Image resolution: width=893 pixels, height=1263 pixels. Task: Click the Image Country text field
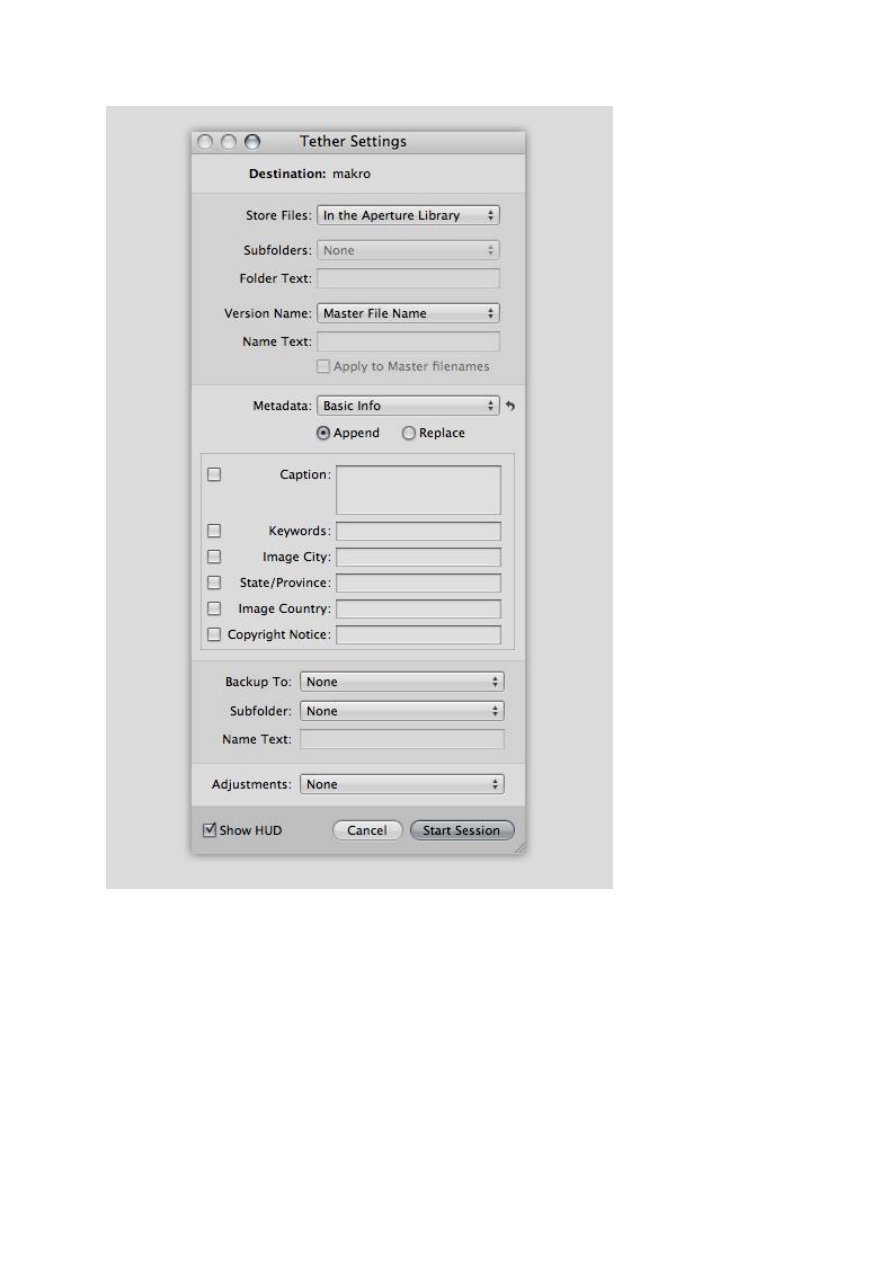(418, 609)
